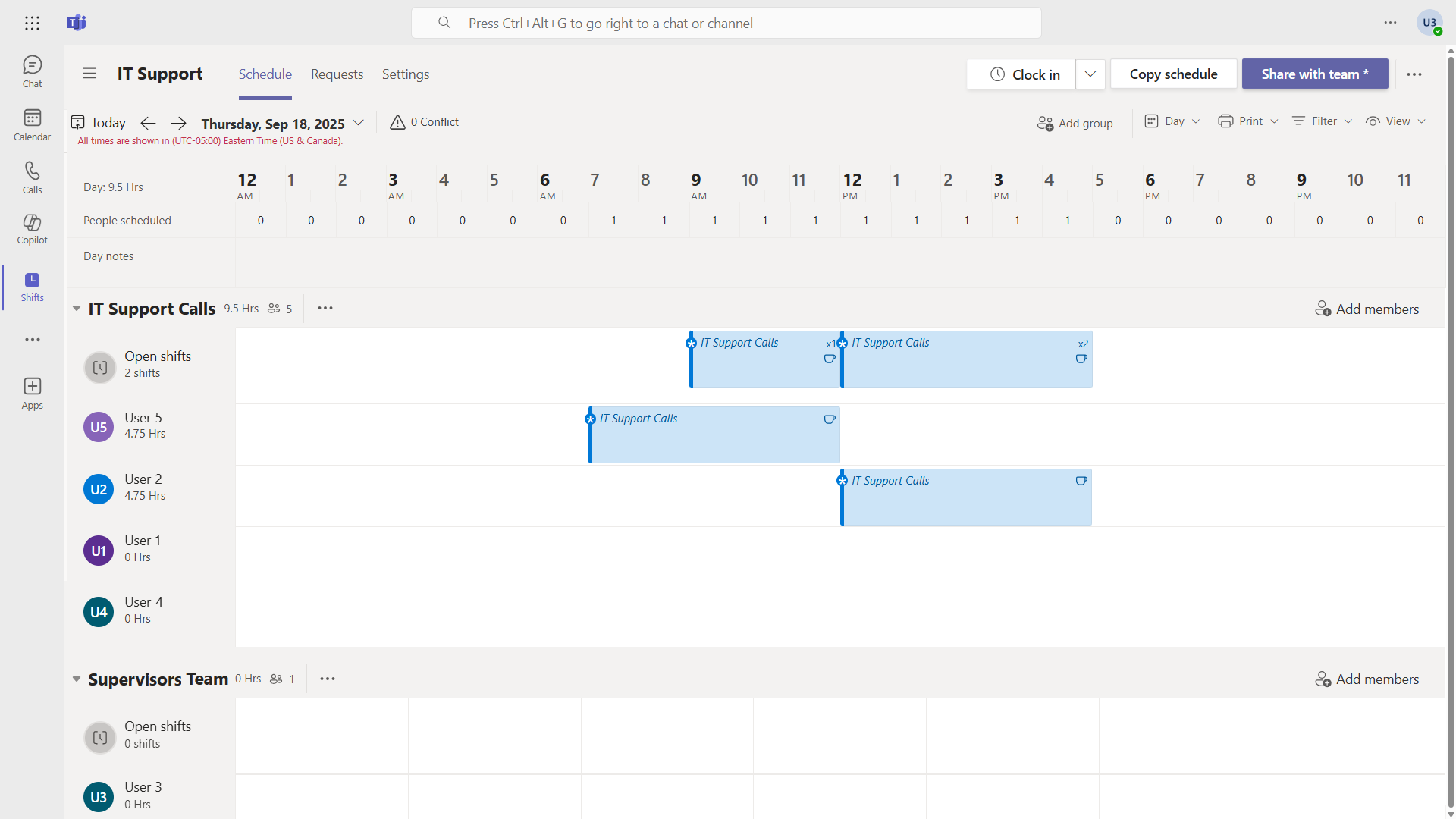Open the Calls icon in sidebar
Viewport: 1456px width, 819px height.
point(32,177)
